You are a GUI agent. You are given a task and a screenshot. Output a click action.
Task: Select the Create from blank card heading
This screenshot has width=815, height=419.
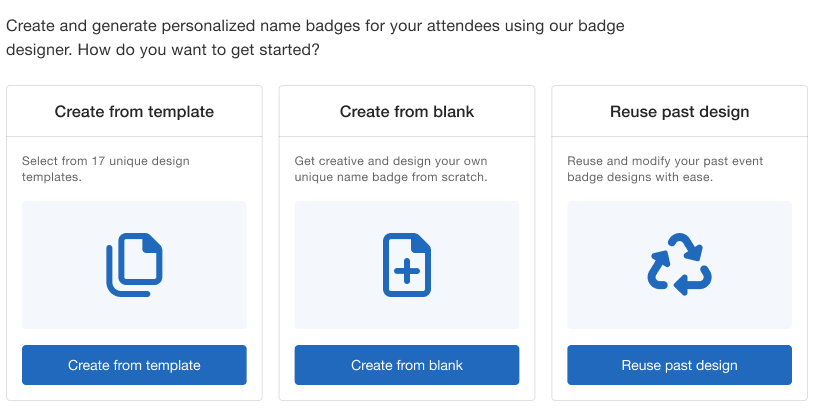pyautogui.click(x=407, y=111)
